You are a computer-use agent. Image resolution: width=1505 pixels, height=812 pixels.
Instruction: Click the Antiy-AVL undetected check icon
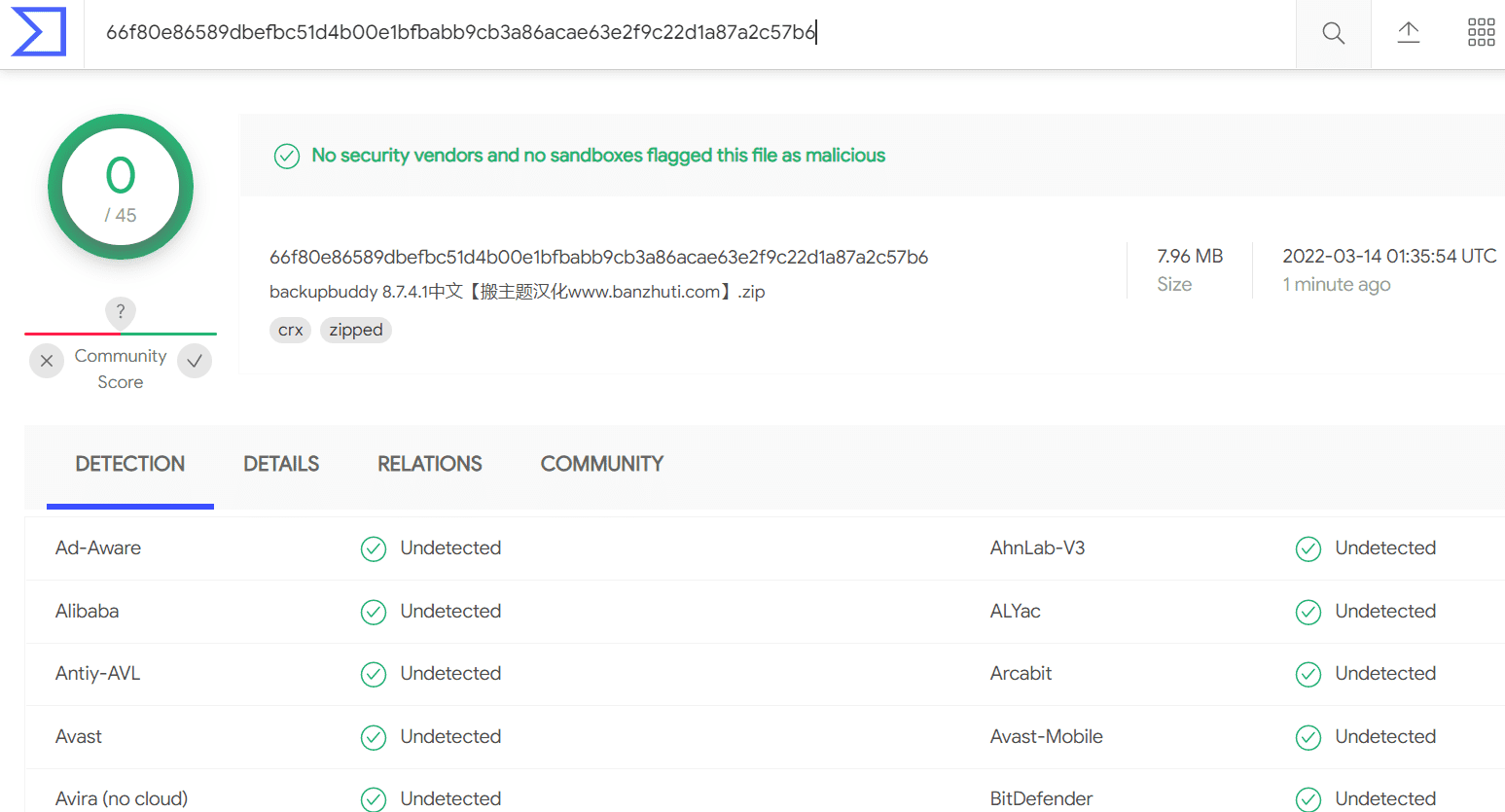pyautogui.click(x=374, y=675)
